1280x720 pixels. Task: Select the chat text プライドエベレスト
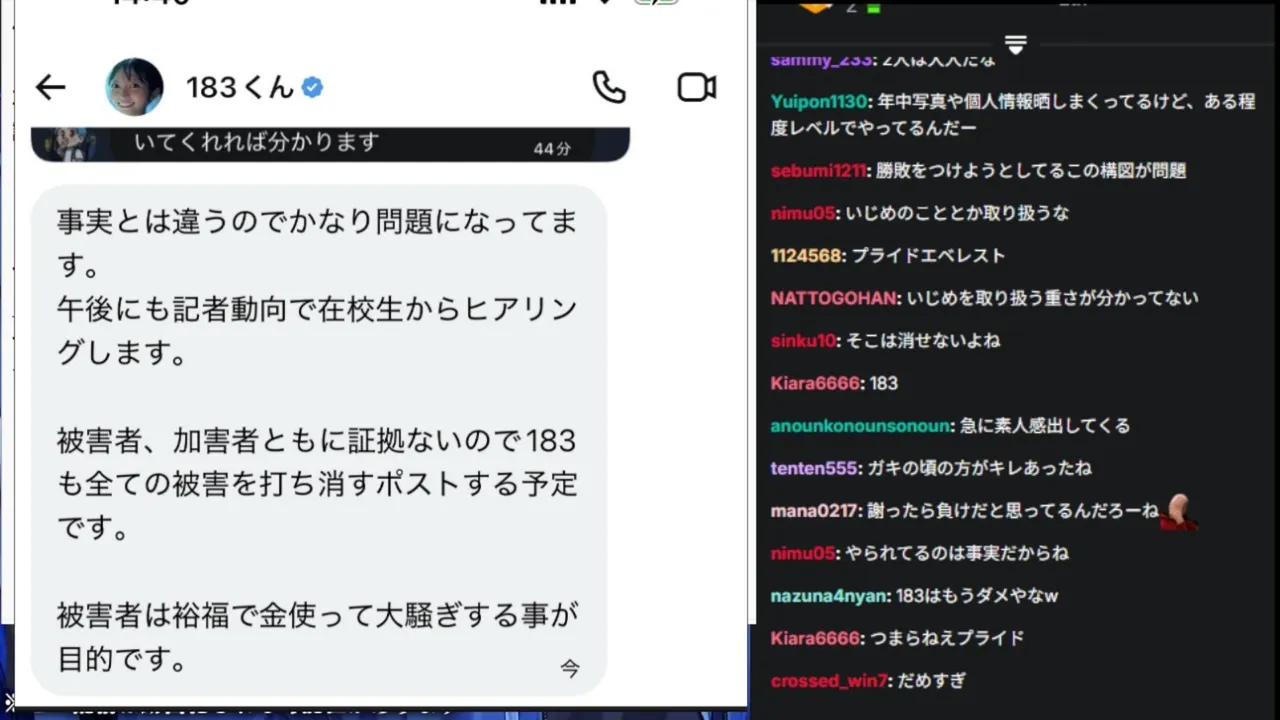tap(927, 256)
